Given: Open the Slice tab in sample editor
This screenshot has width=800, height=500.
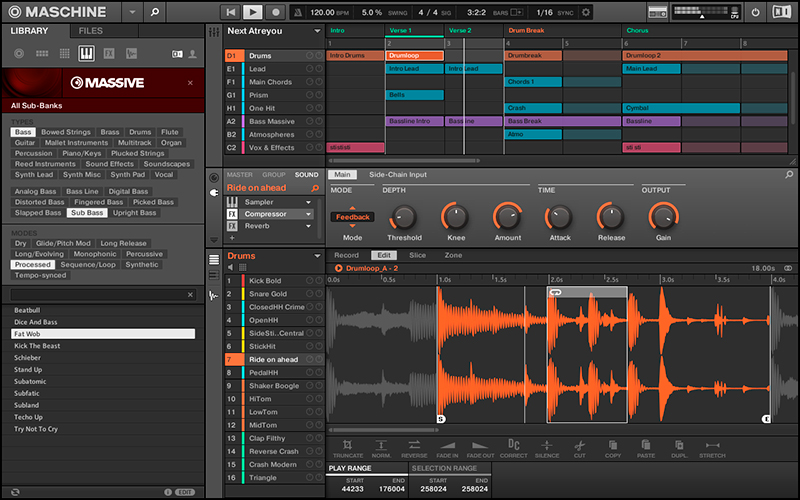Looking at the screenshot, I should (x=417, y=256).
